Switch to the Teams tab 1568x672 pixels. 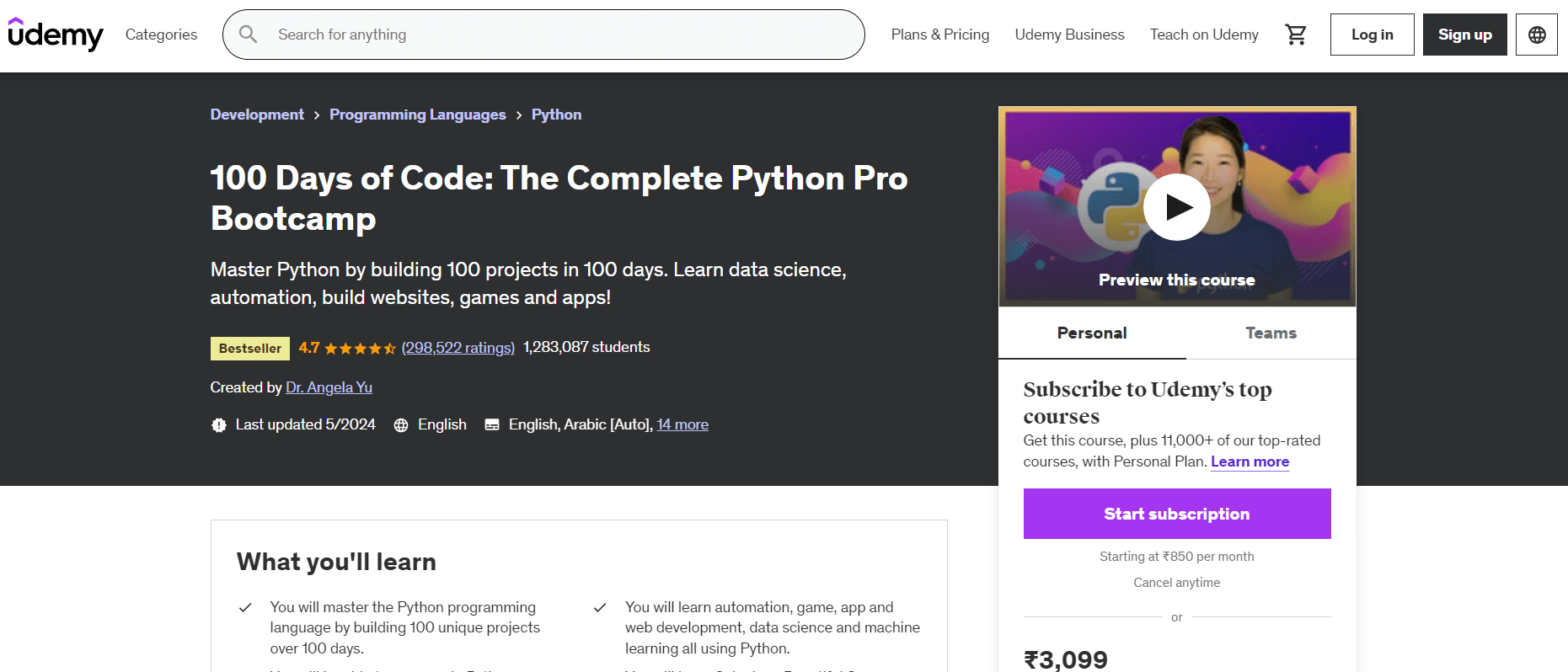click(x=1271, y=333)
